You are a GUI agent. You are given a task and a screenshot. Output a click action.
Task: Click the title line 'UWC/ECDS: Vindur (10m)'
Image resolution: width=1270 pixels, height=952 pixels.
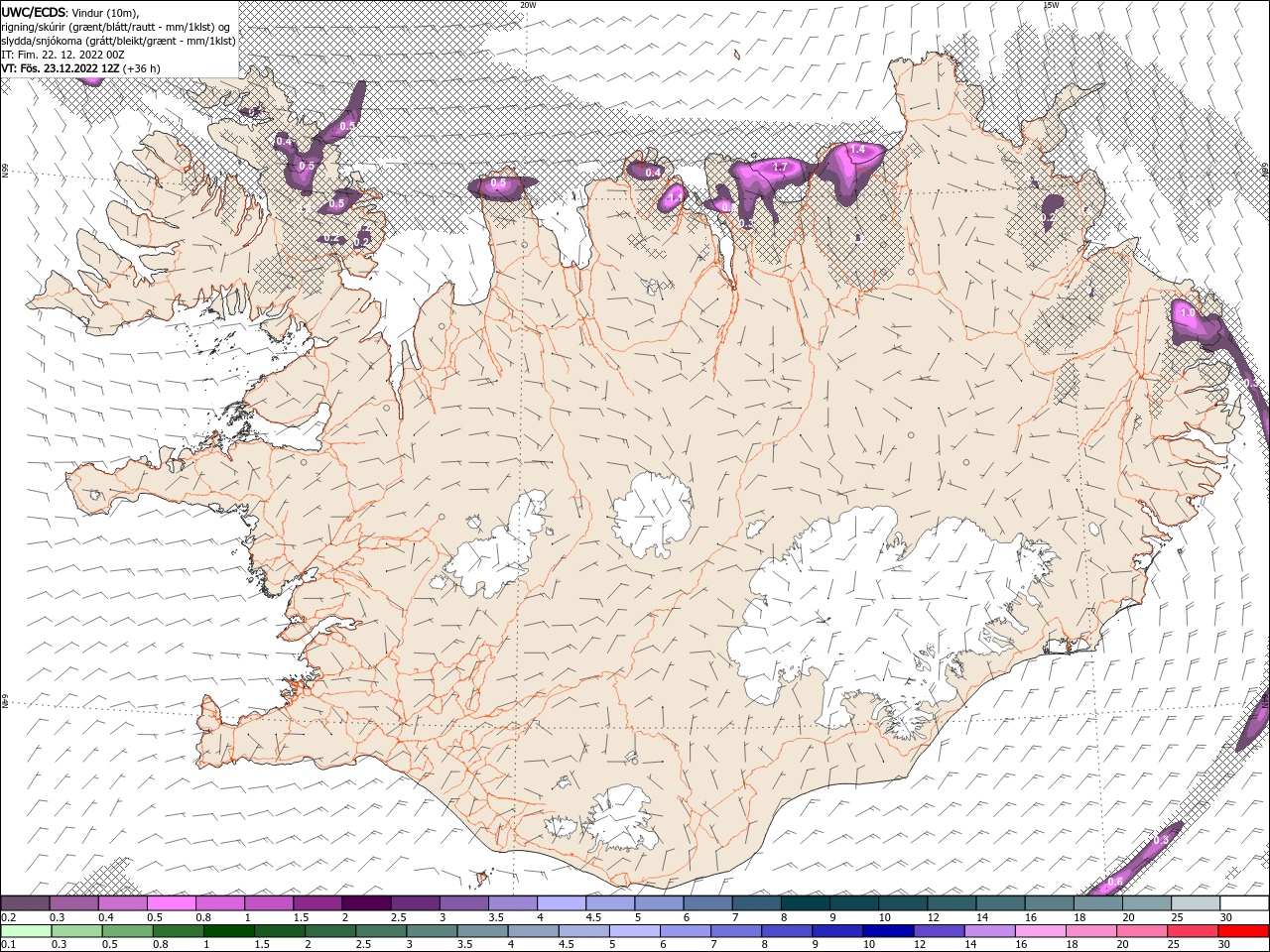click(x=70, y=12)
